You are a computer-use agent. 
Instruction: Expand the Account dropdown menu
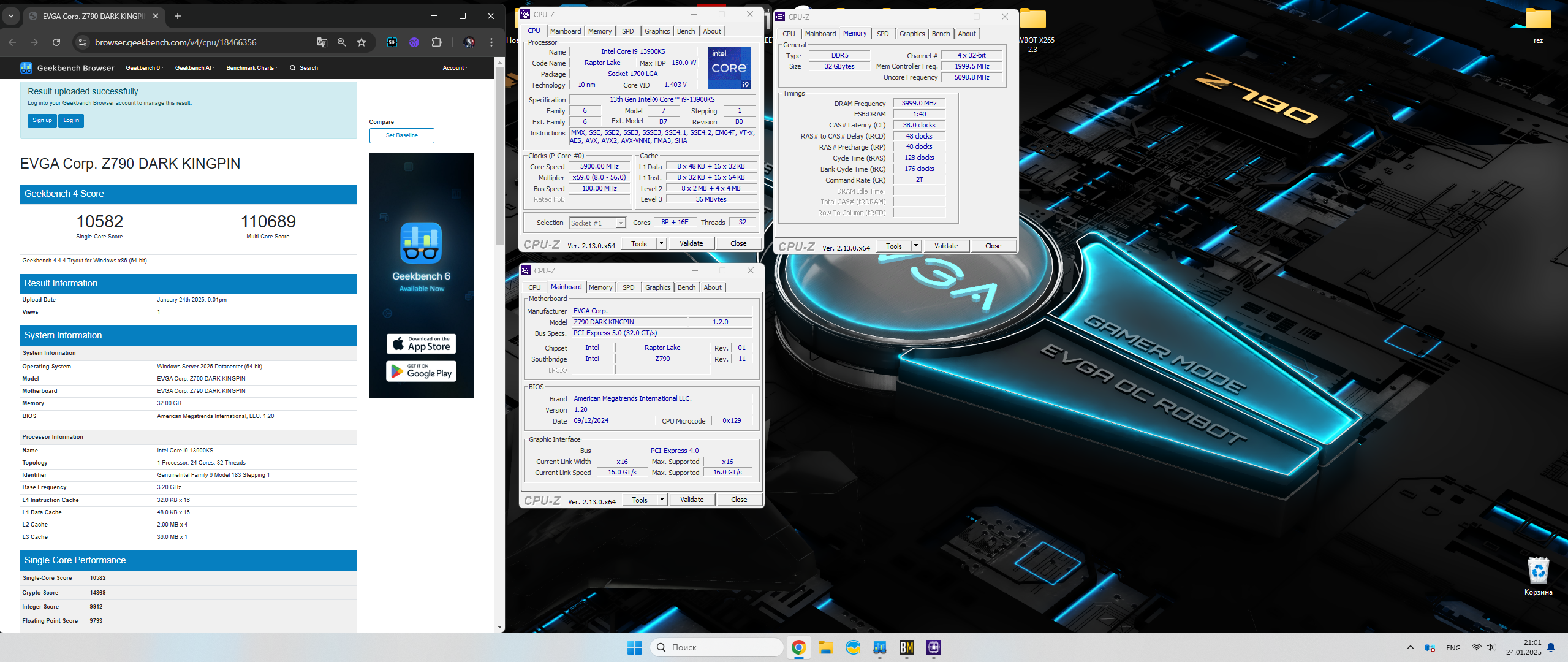(455, 68)
